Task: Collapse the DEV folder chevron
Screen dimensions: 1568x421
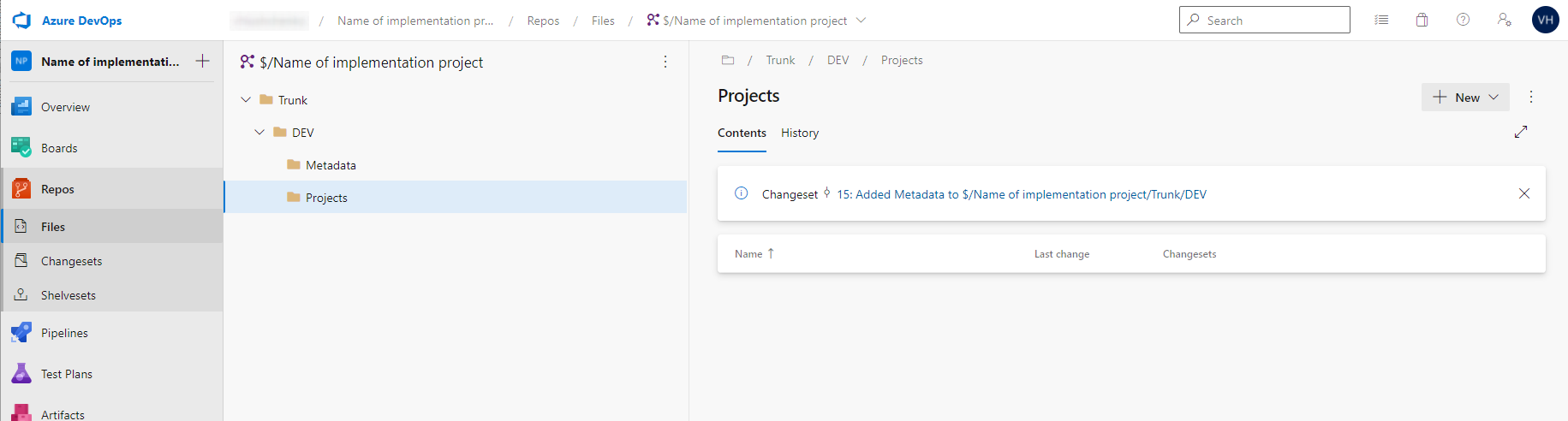Action: 259,133
